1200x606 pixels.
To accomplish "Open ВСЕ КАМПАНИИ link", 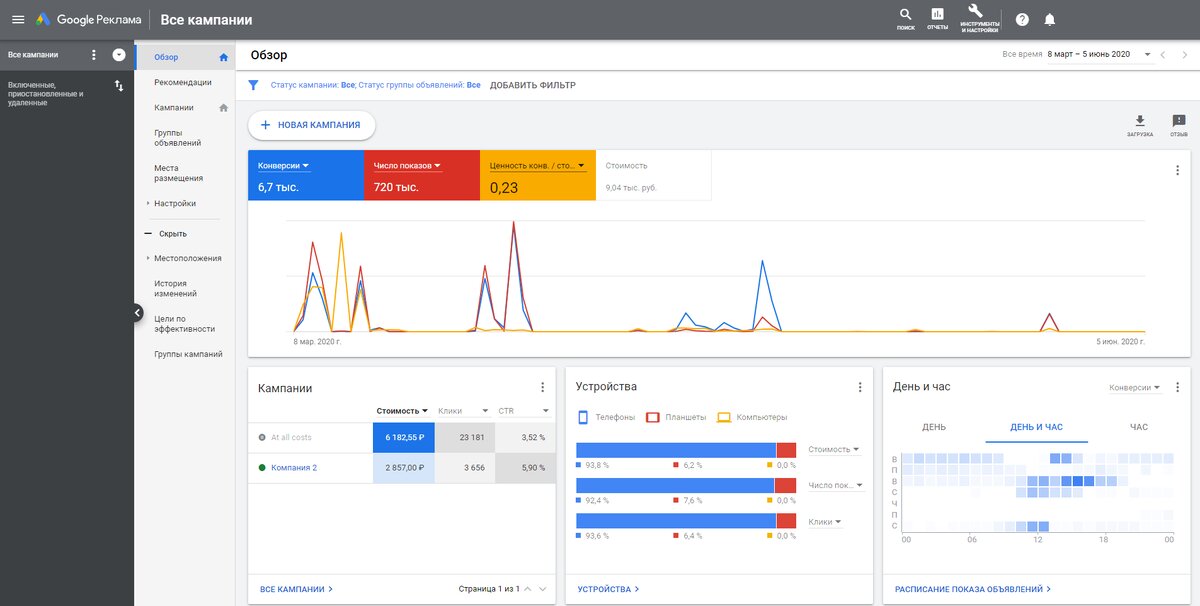I will (297, 589).
